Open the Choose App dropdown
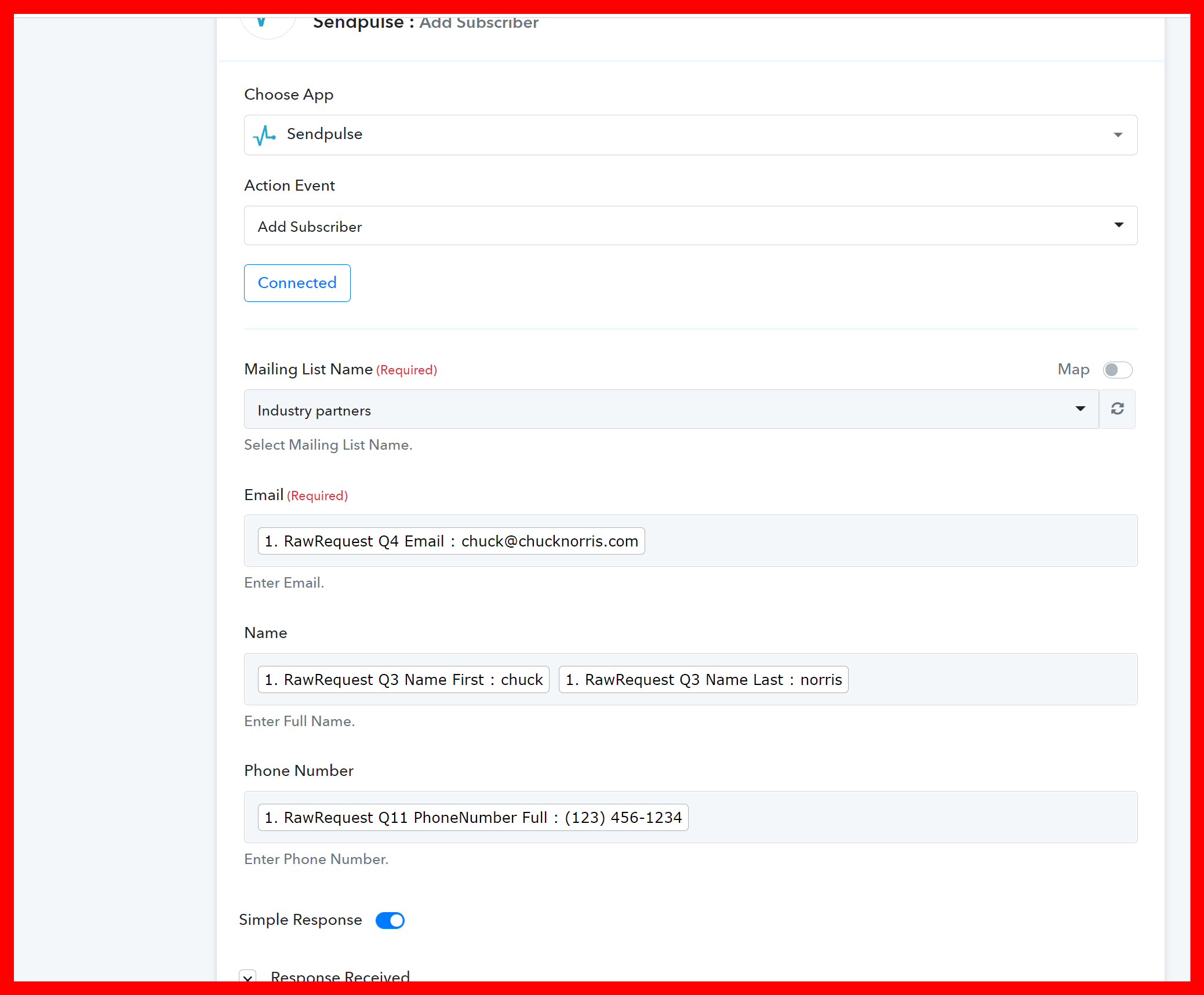1204x995 pixels. pyautogui.click(x=690, y=135)
